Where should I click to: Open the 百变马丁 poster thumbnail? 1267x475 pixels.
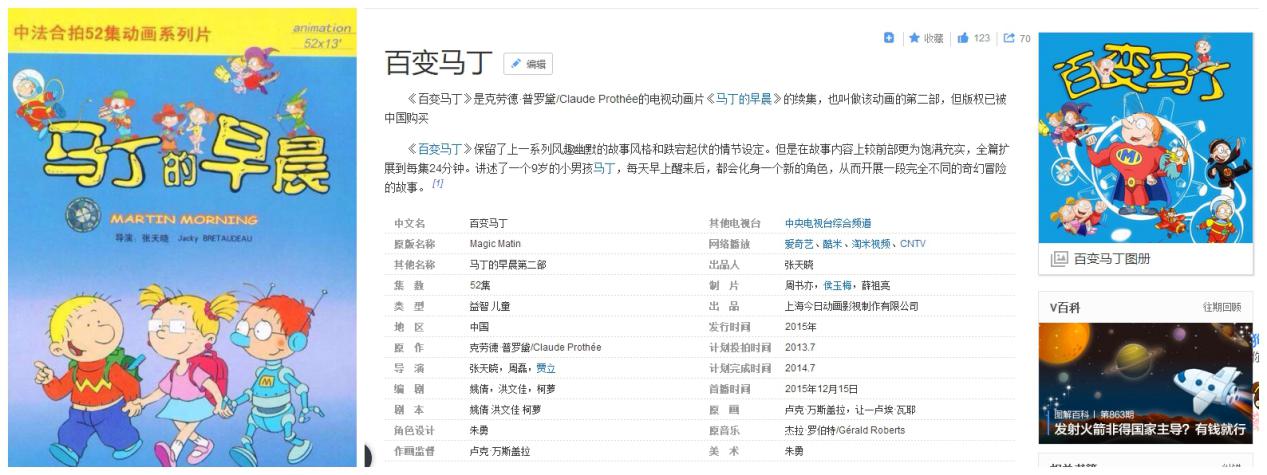[x=1146, y=138]
